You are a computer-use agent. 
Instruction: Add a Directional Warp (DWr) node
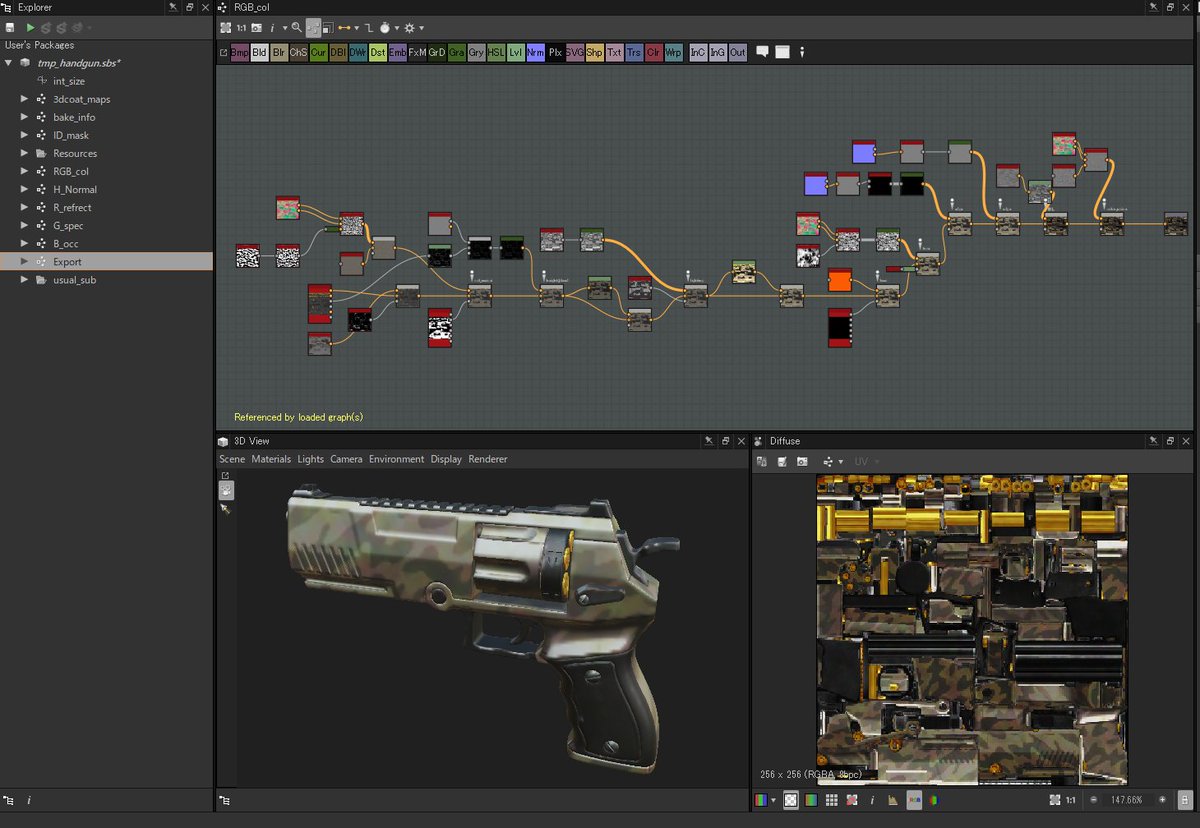pyautogui.click(x=358, y=52)
